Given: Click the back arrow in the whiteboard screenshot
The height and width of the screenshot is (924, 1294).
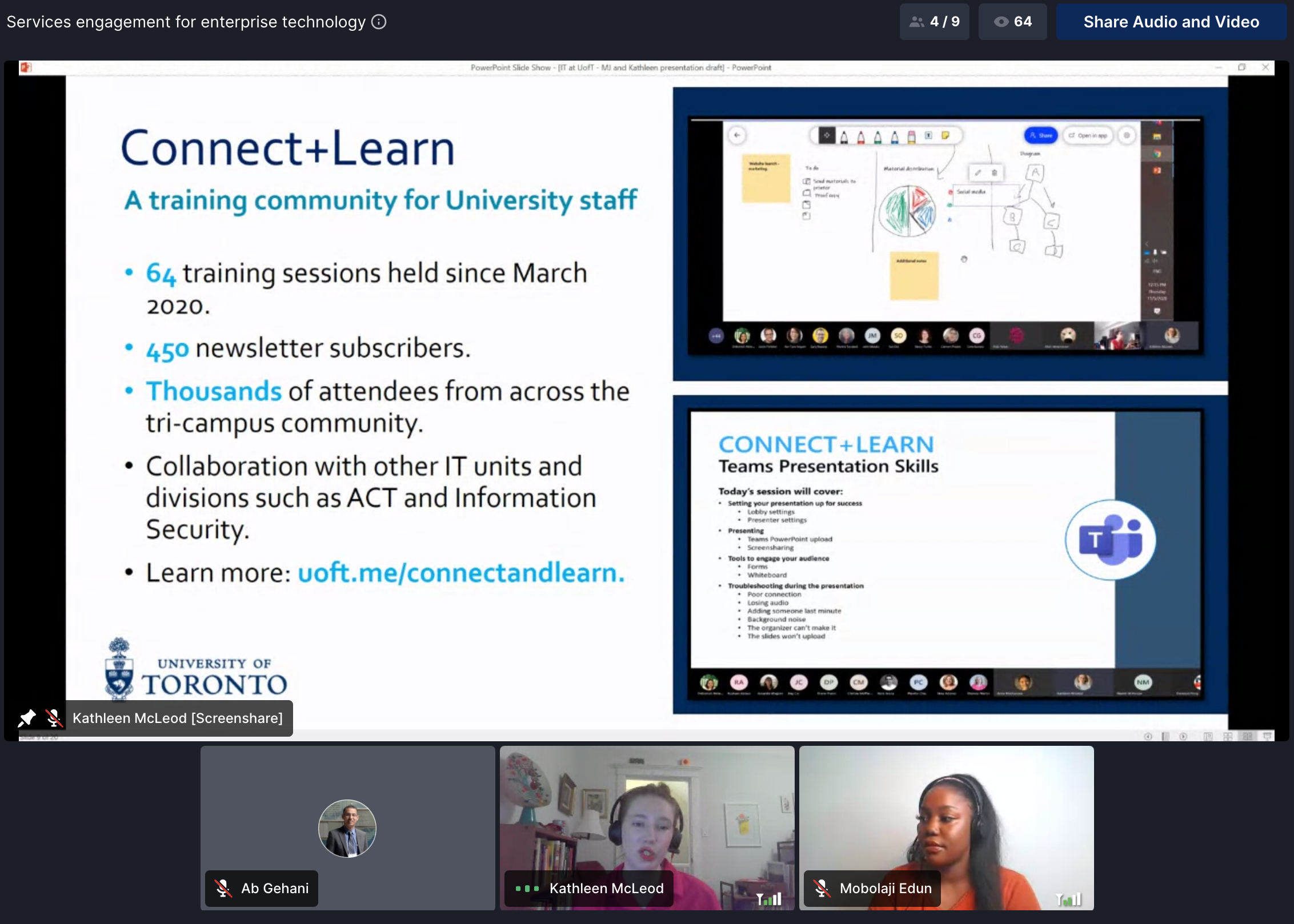Looking at the screenshot, I should pos(737,135).
